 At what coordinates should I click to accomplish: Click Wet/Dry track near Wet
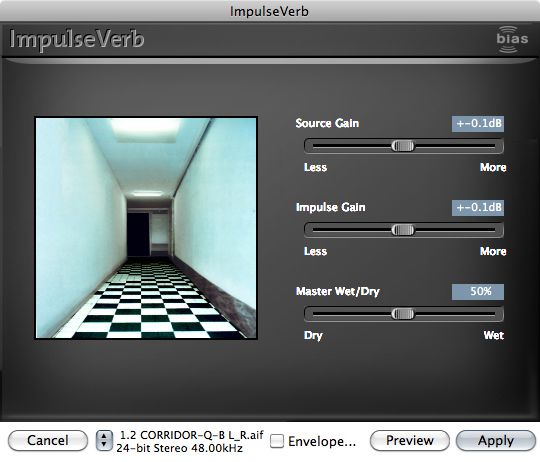[x=482, y=314]
